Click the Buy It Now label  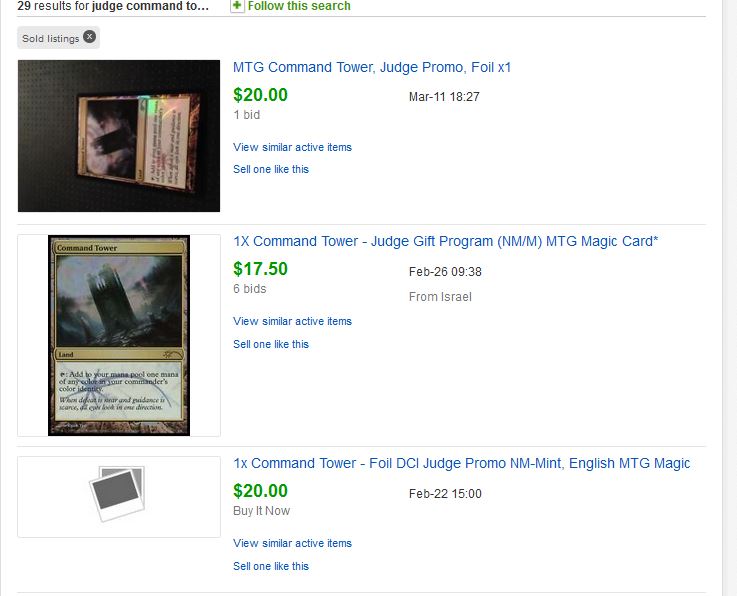261,511
